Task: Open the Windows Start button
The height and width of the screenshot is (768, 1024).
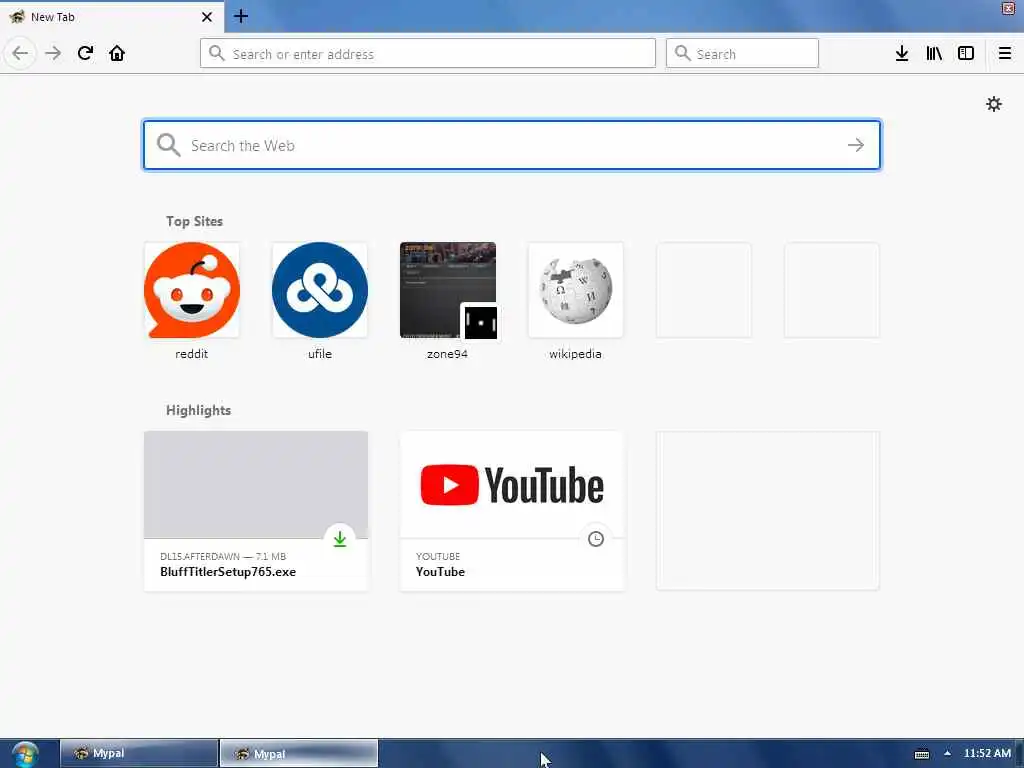Action: (x=25, y=754)
